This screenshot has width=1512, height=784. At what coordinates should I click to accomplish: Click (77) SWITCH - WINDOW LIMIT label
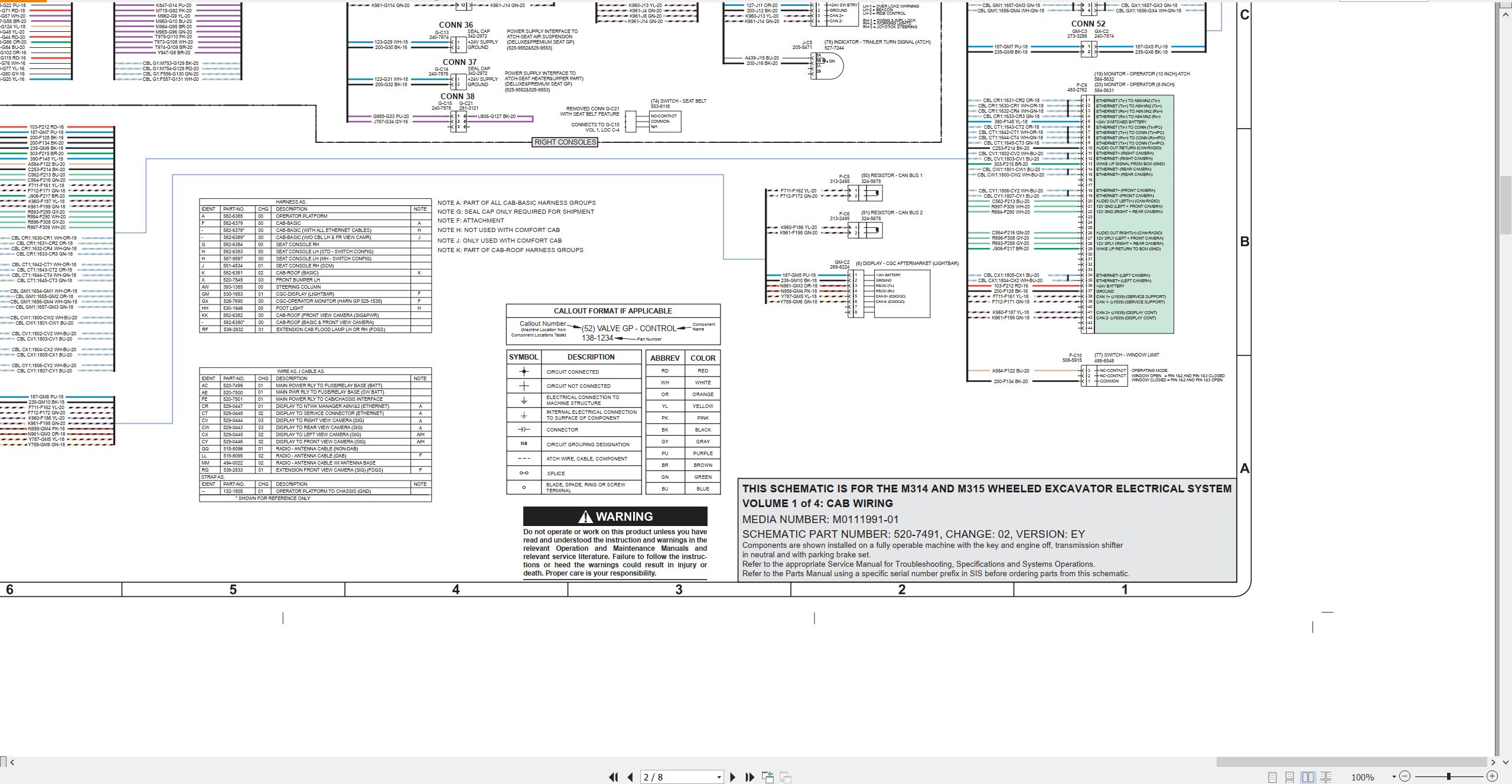[x=1127, y=355]
